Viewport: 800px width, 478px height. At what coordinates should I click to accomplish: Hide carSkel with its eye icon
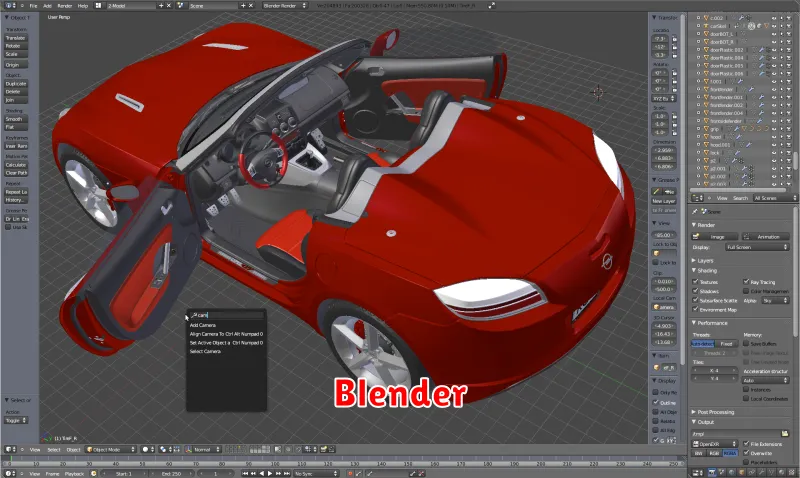pyautogui.click(x=774, y=26)
